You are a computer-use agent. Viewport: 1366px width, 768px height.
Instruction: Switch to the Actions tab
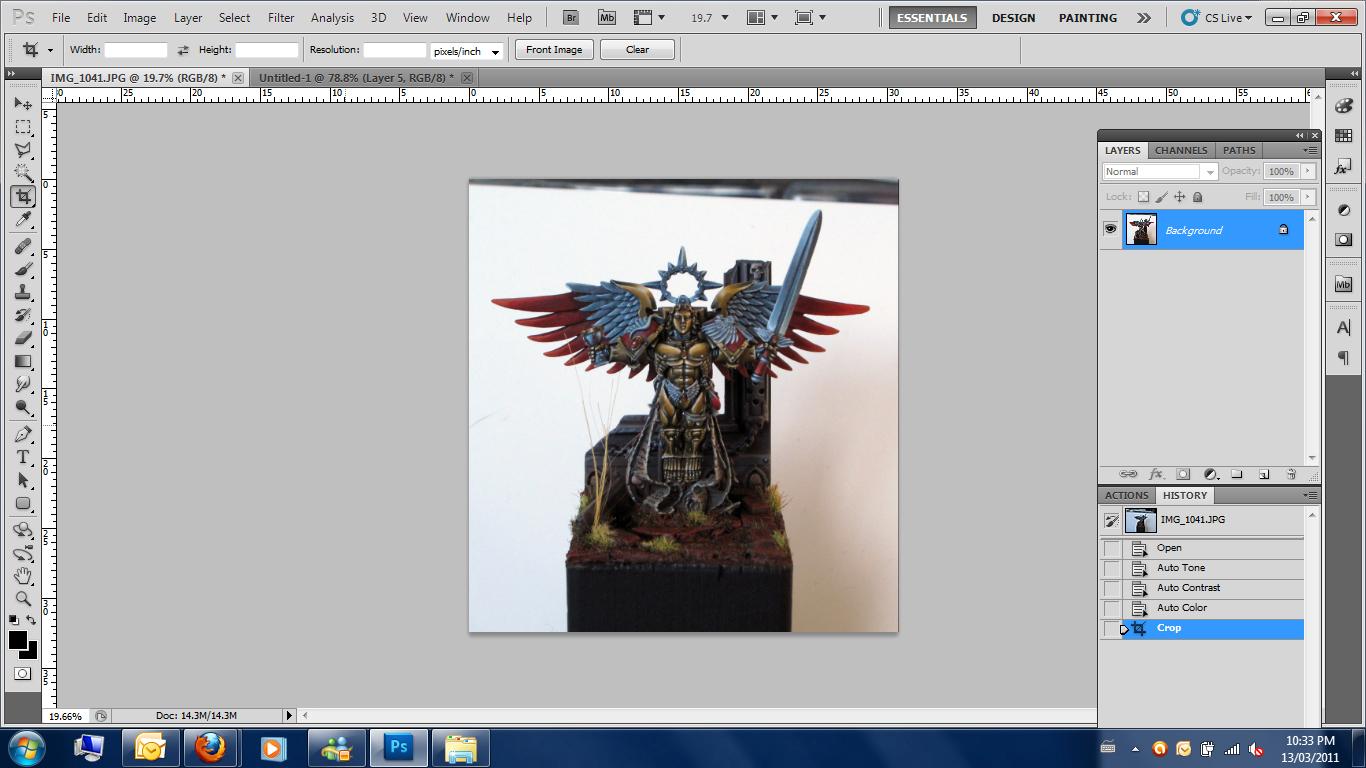pyautogui.click(x=1126, y=495)
